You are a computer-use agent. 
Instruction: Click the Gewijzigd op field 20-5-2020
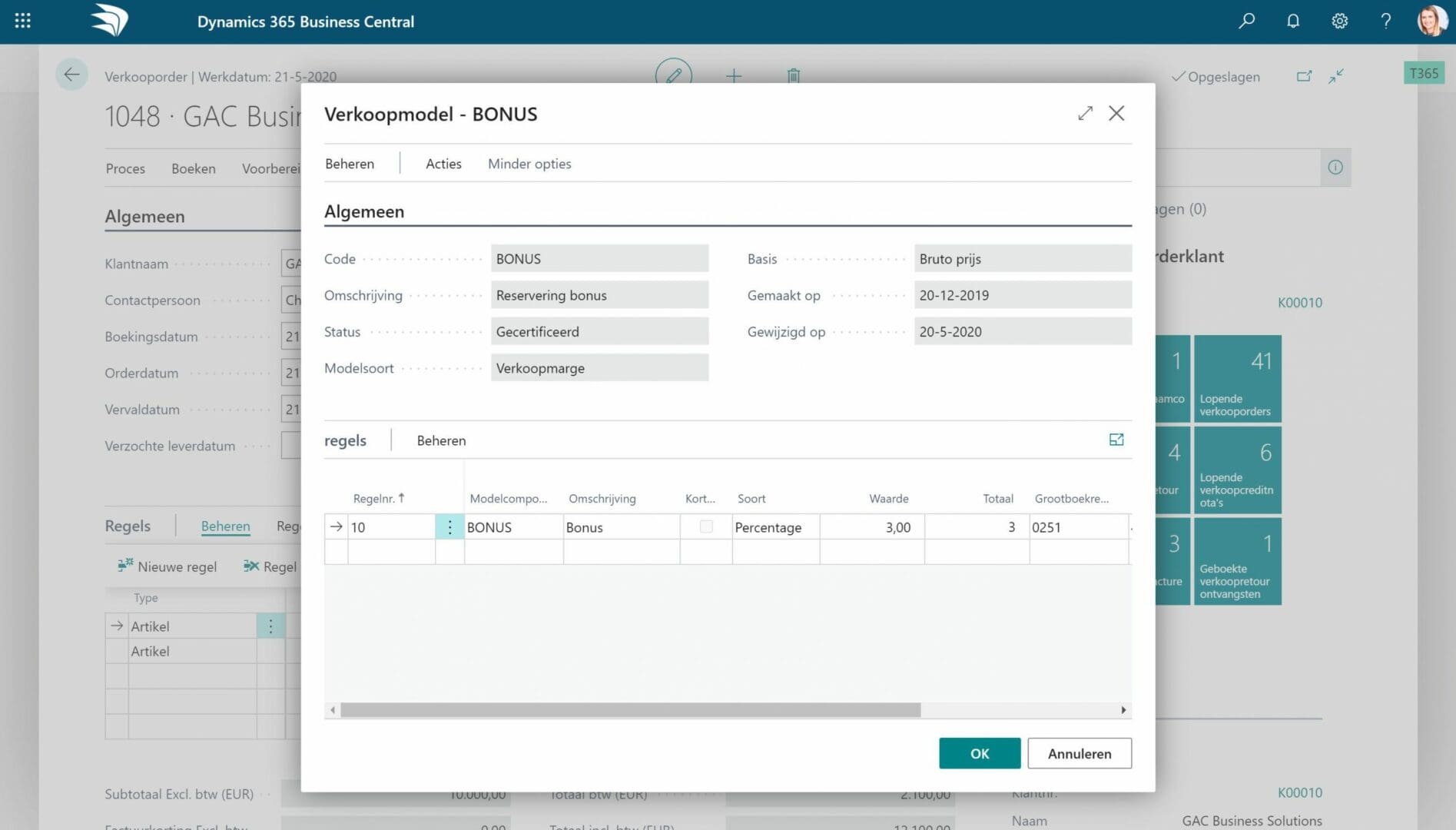1023,331
